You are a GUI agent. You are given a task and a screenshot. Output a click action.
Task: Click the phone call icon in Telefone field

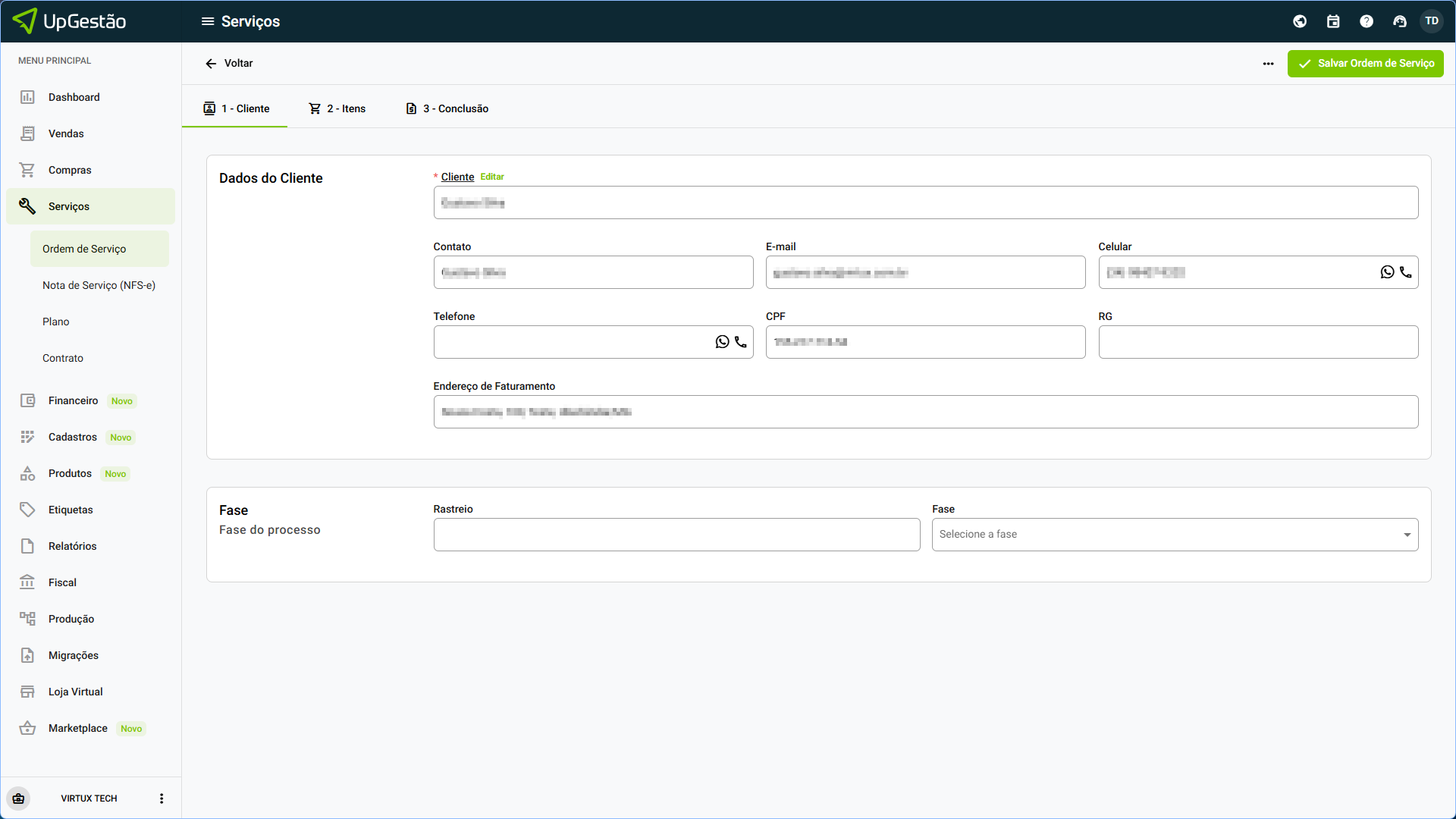click(741, 342)
